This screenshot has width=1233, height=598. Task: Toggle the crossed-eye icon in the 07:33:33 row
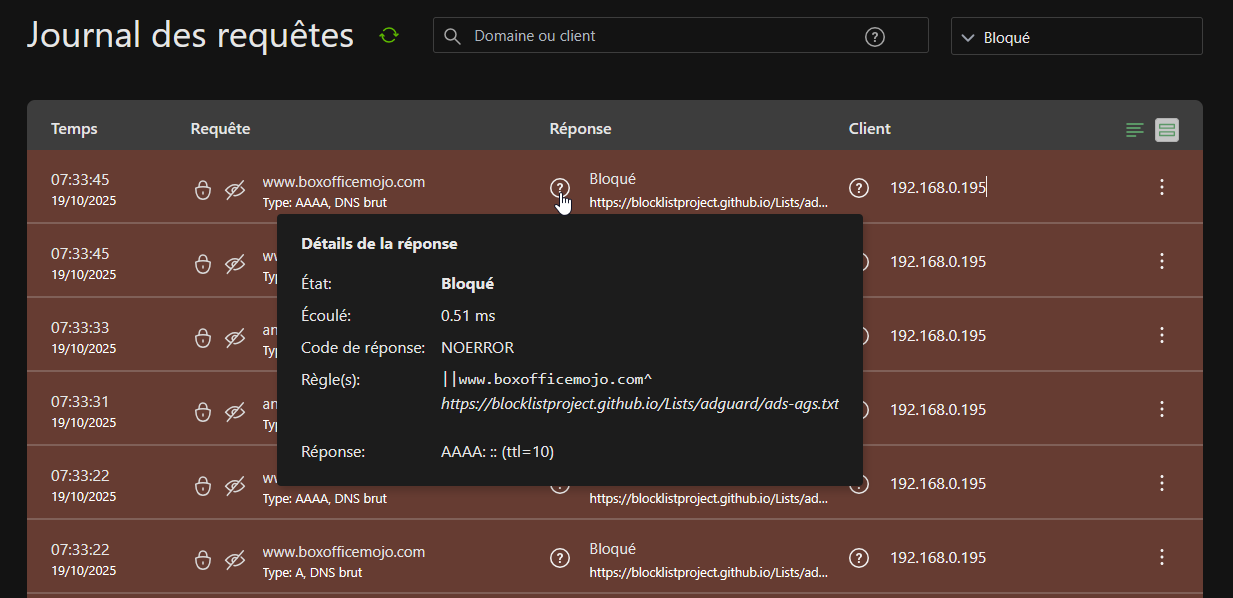coord(235,338)
